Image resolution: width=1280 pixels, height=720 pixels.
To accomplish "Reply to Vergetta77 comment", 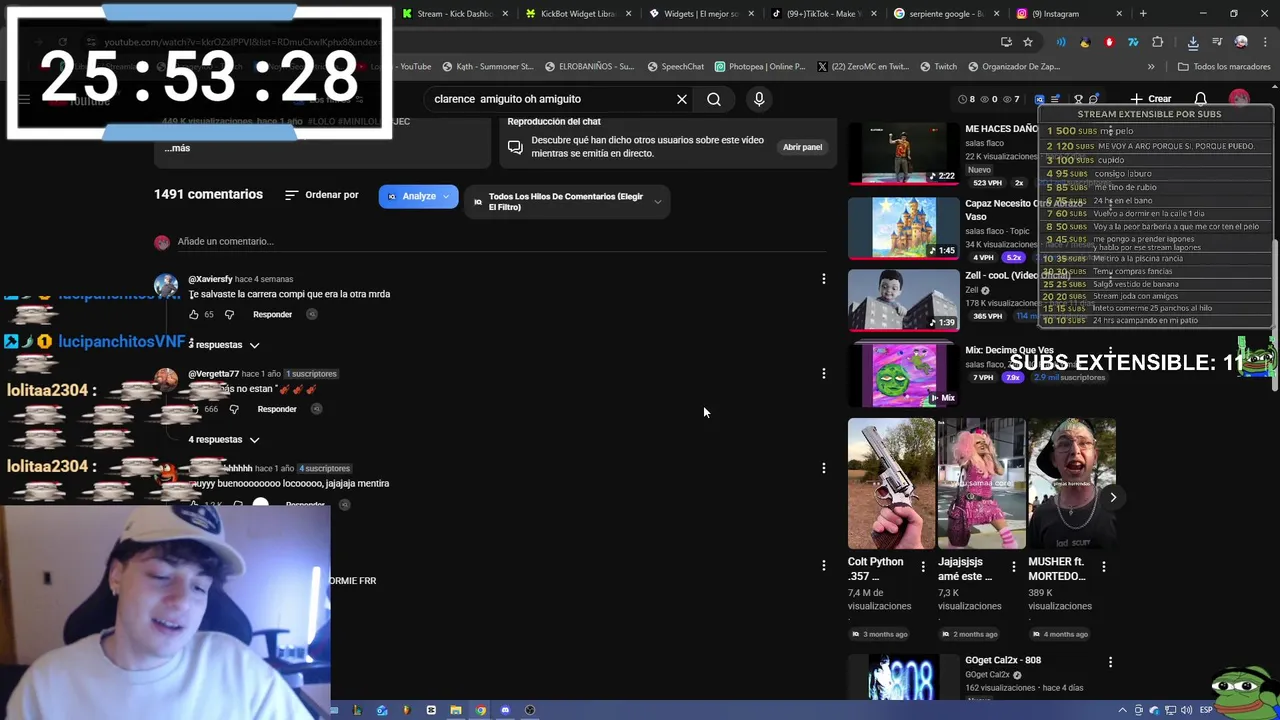I will (277, 409).
